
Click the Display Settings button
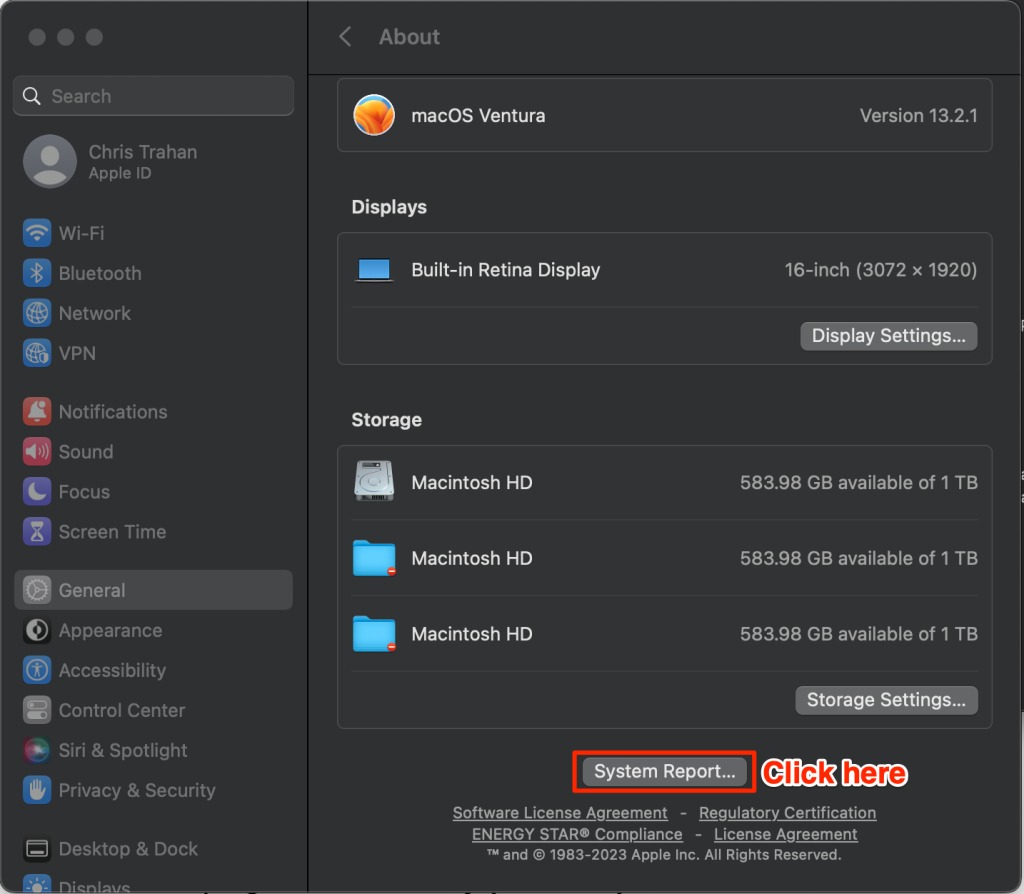pos(888,336)
